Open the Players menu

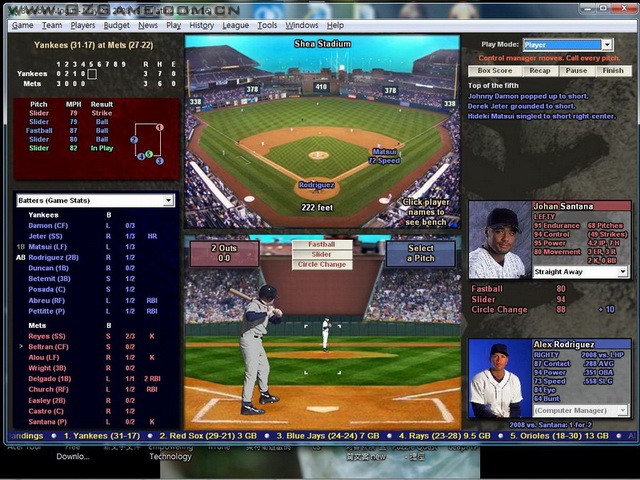click(x=82, y=25)
